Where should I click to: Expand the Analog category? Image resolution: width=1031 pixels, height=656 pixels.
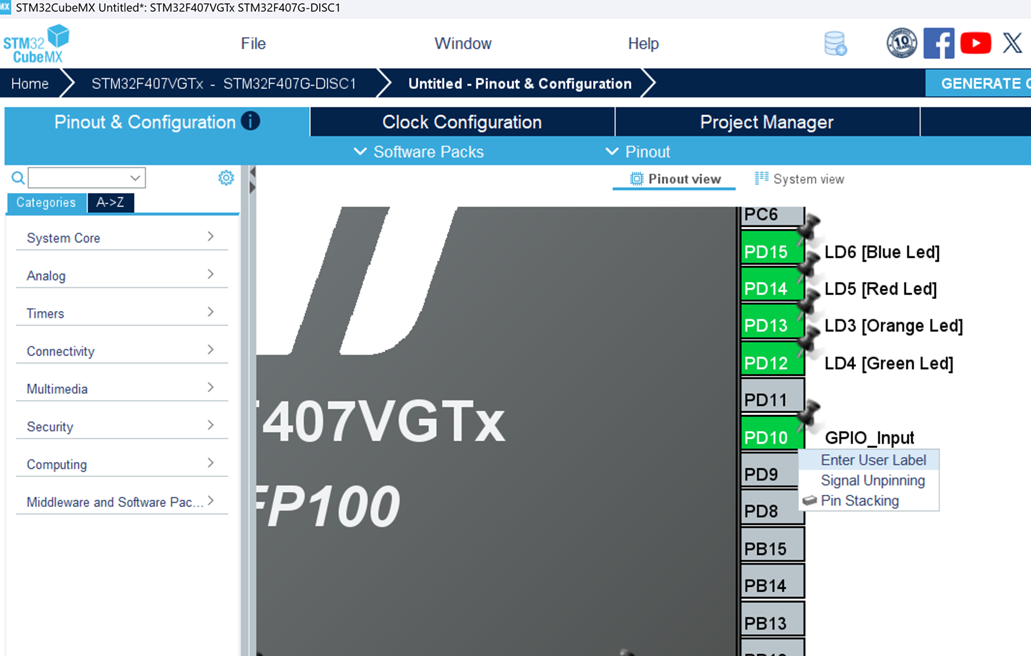pyautogui.click(x=122, y=275)
